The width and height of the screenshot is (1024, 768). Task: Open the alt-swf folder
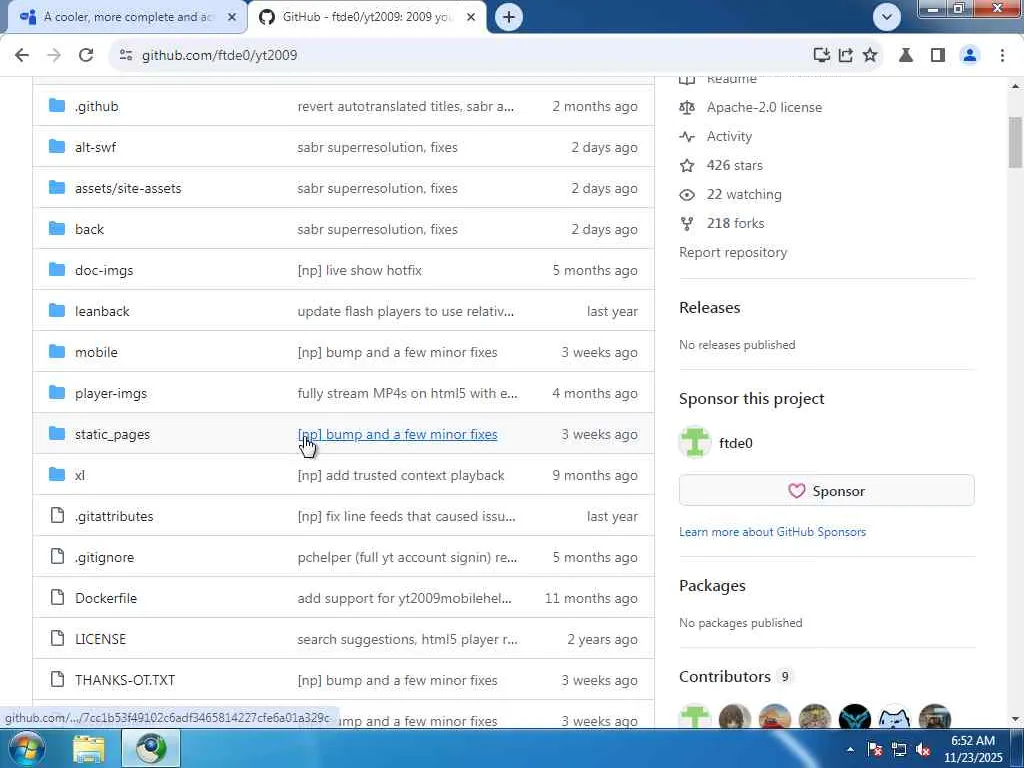point(95,148)
